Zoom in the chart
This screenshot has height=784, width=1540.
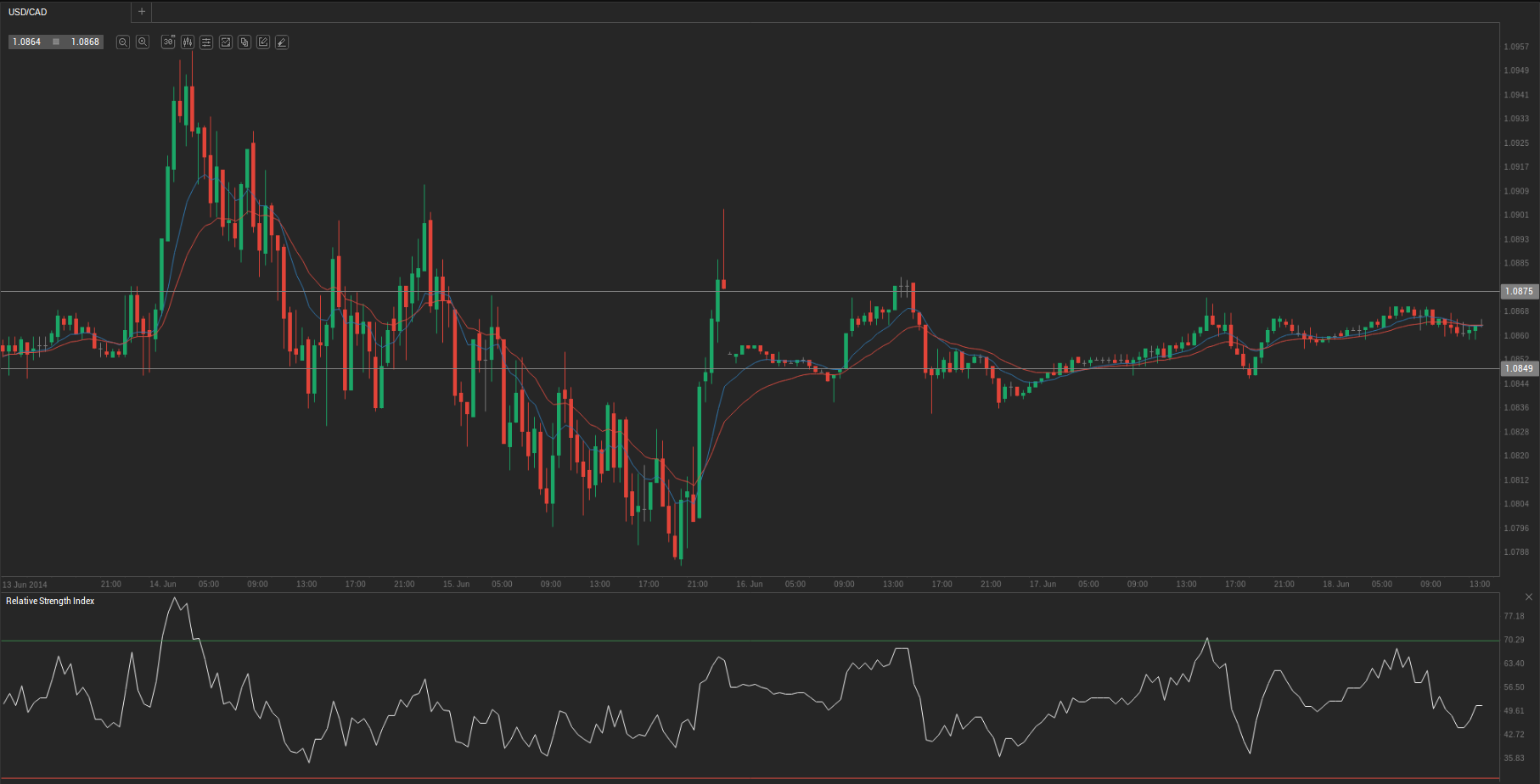143,42
